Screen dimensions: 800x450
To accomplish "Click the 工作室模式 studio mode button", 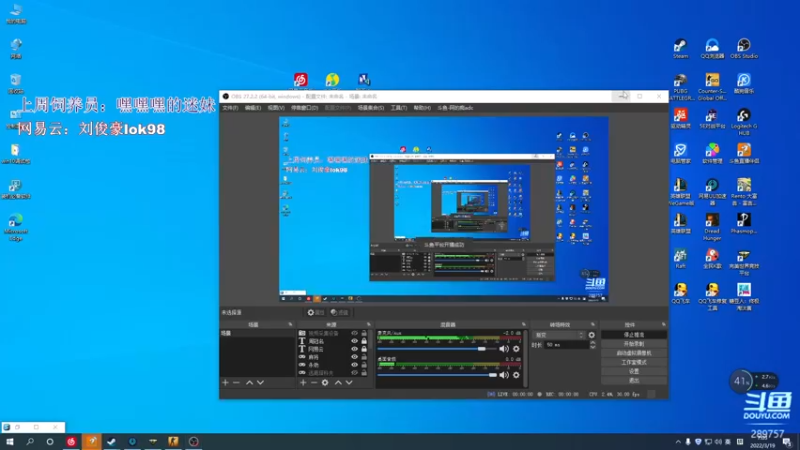I will click(634, 362).
